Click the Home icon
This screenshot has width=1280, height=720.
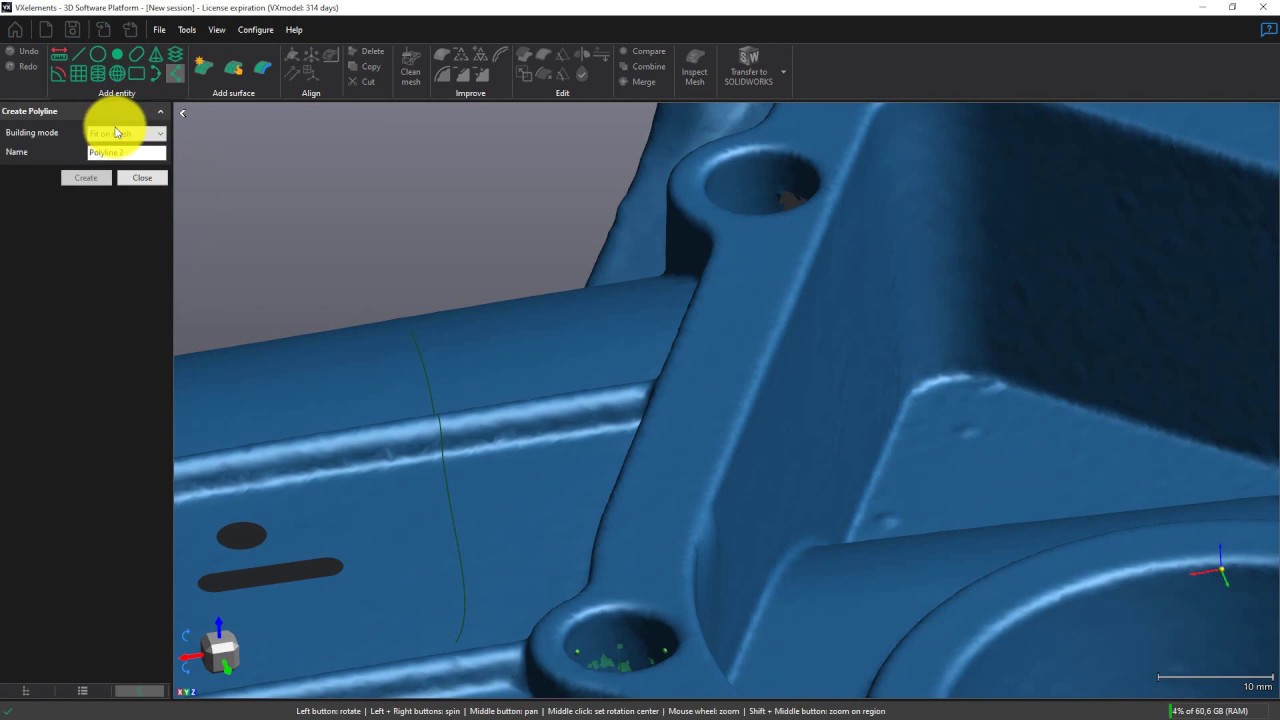coord(15,30)
